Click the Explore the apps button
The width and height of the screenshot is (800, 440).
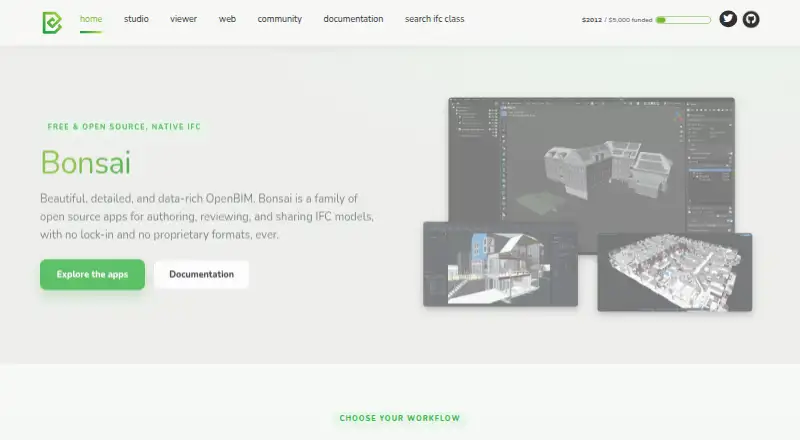pos(92,275)
